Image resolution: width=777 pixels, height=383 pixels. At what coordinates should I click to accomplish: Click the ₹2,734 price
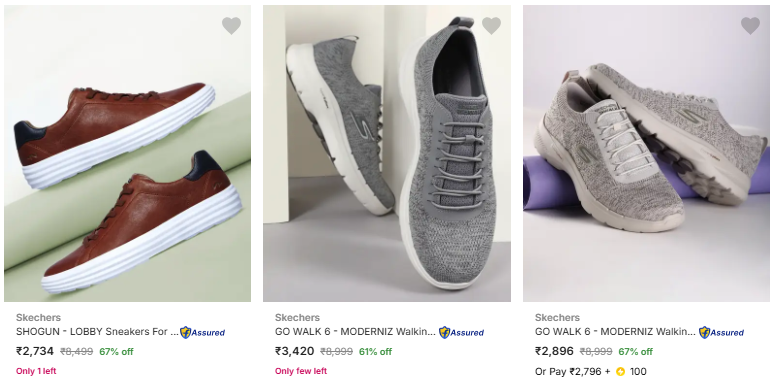35,351
